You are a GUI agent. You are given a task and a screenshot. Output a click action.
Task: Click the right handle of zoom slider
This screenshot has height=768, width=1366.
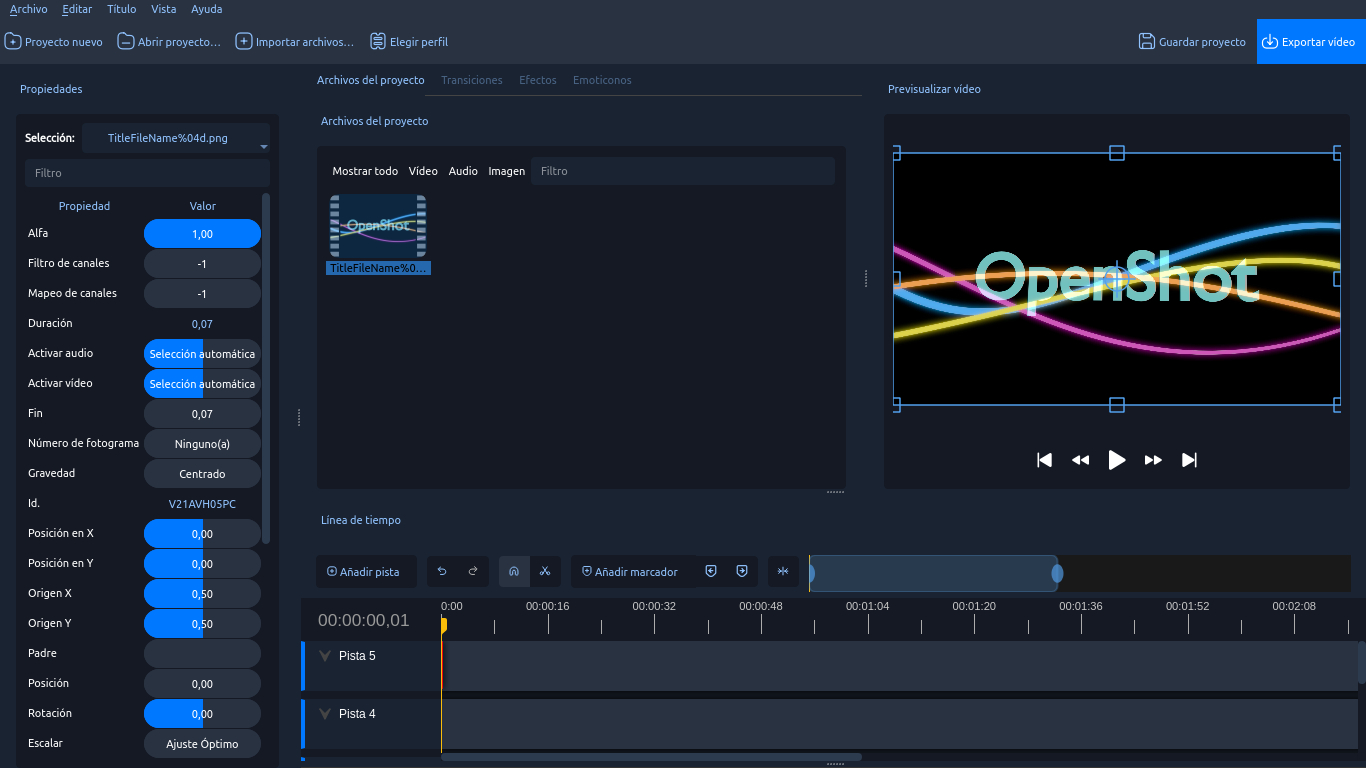[x=1057, y=574]
